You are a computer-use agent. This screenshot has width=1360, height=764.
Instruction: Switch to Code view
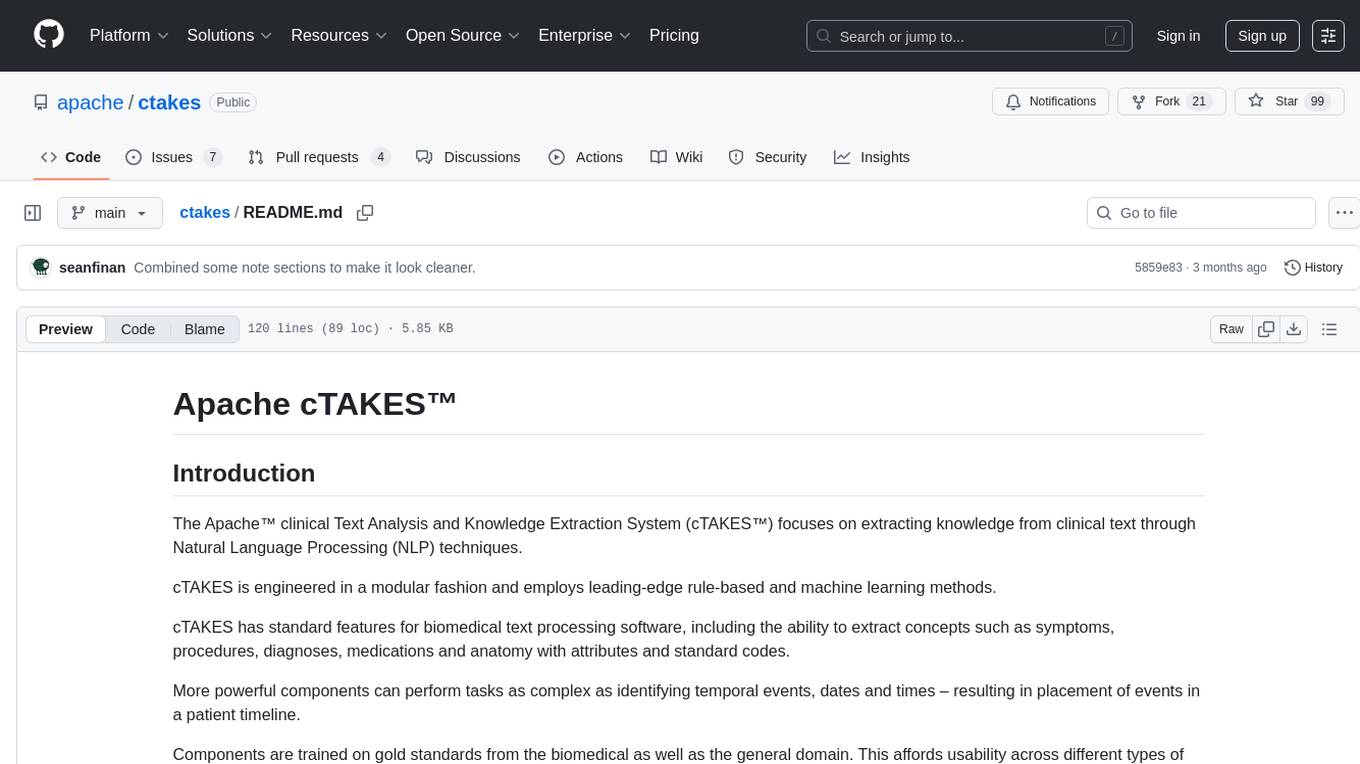[x=138, y=329]
